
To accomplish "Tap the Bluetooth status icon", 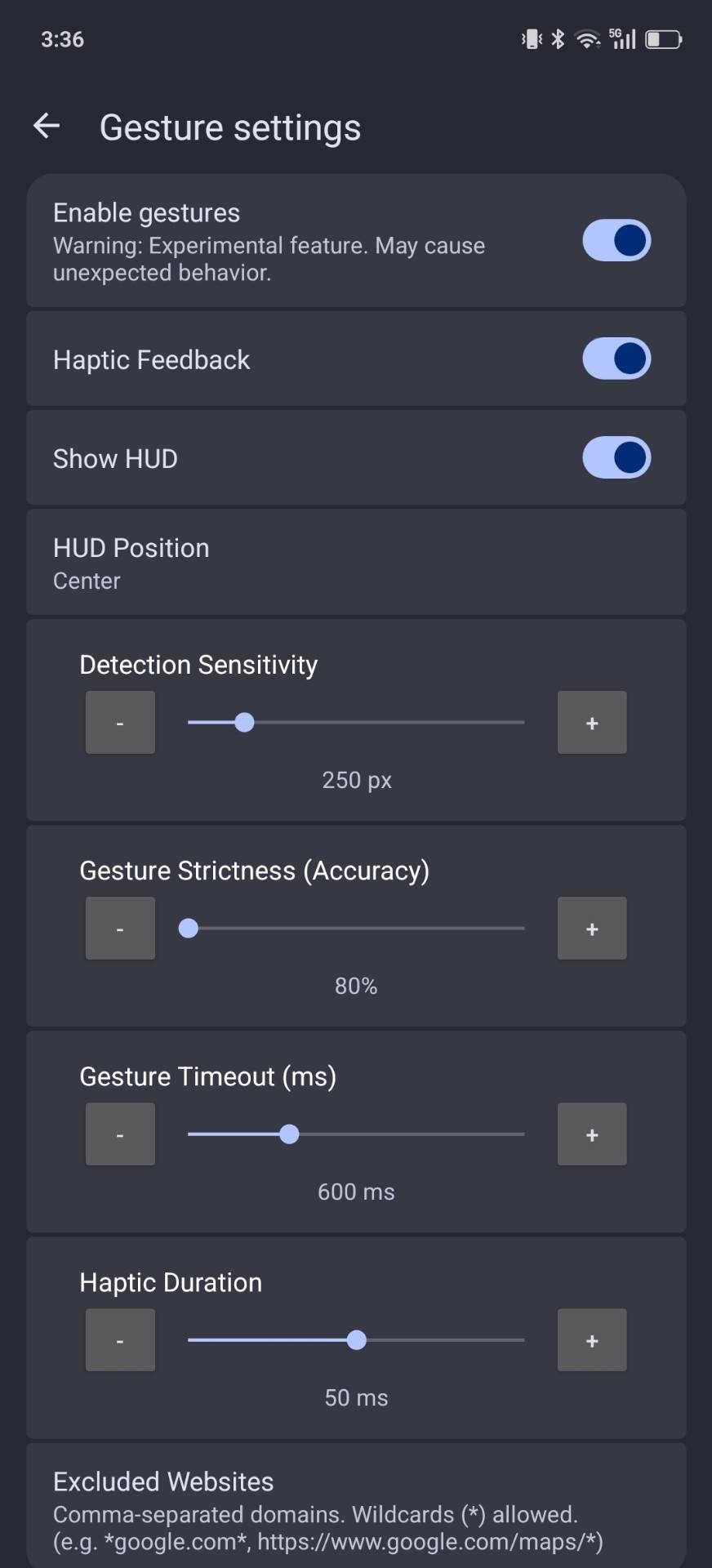I will 558,38.
